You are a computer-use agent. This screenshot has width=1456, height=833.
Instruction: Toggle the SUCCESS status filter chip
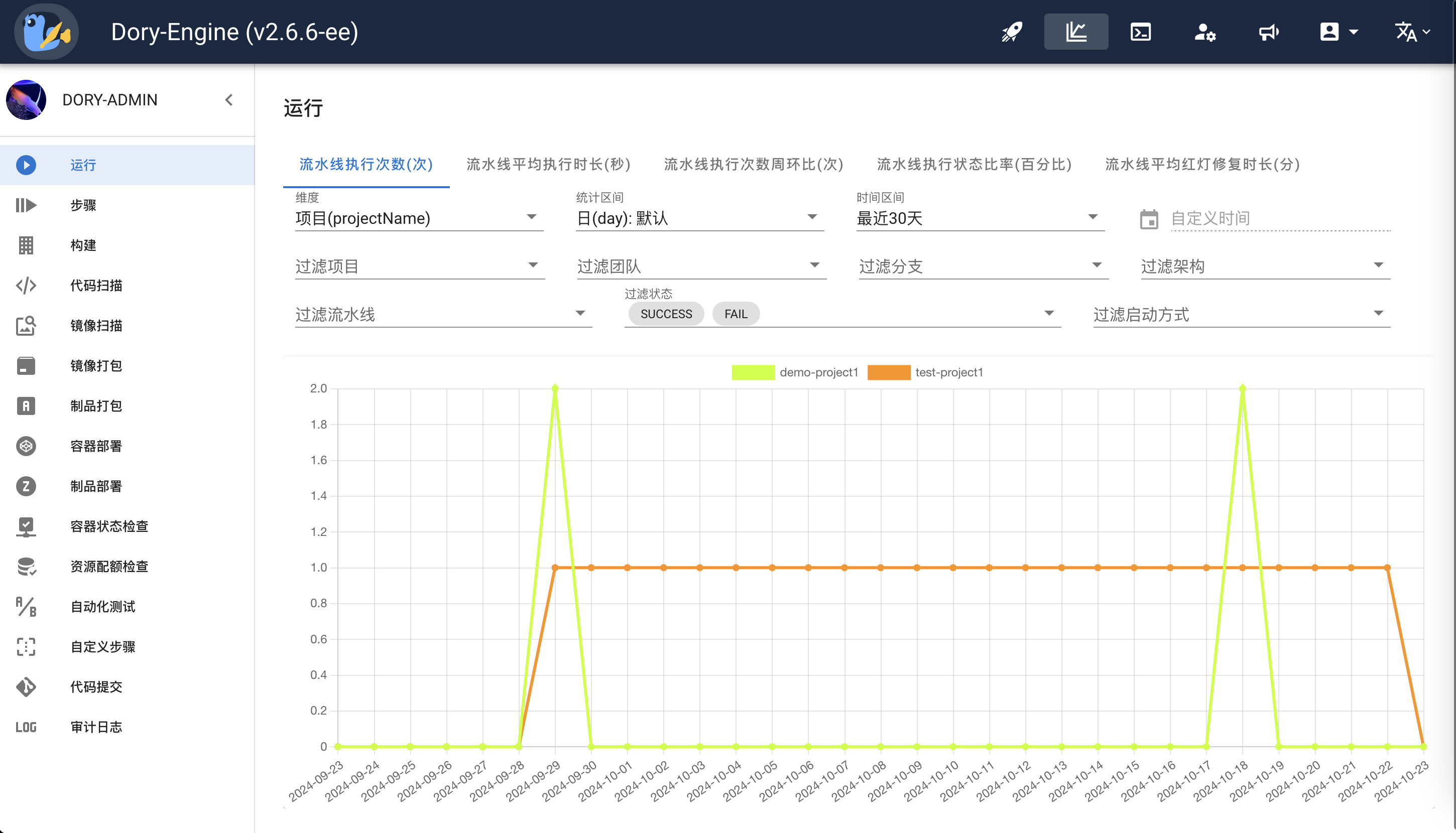click(x=665, y=314)
